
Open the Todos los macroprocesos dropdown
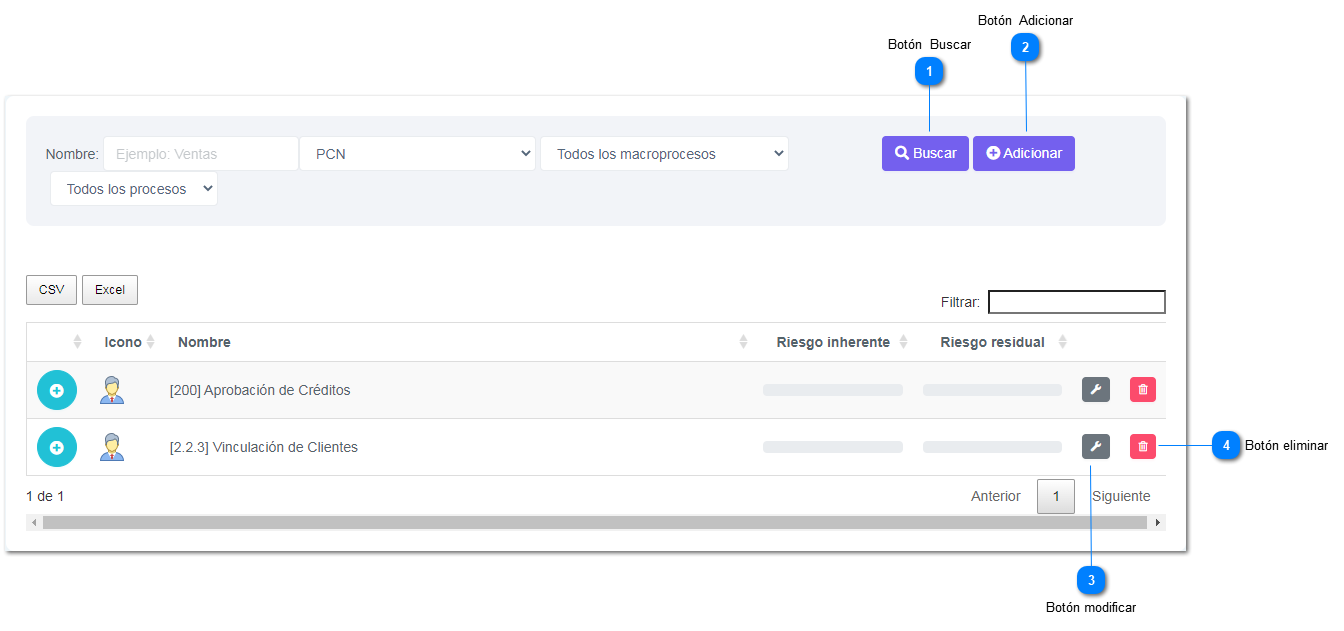point(664,154)
